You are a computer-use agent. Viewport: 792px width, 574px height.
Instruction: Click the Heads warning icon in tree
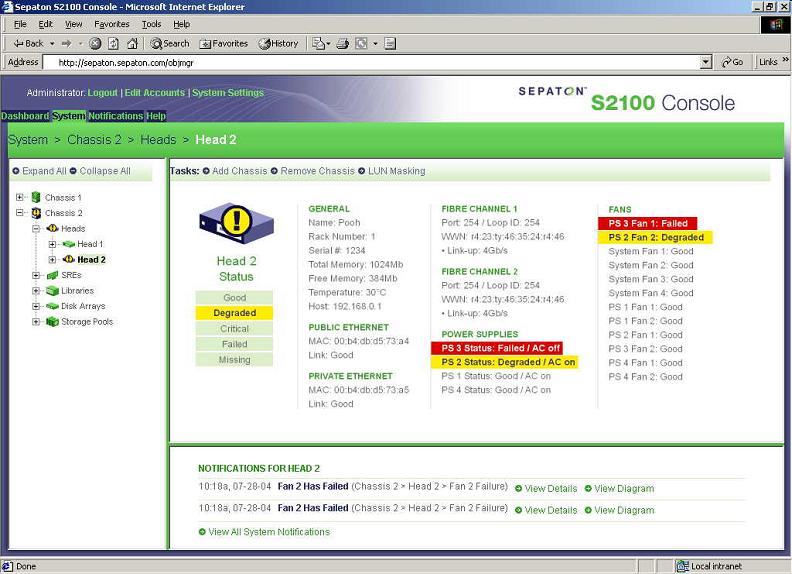53,228
